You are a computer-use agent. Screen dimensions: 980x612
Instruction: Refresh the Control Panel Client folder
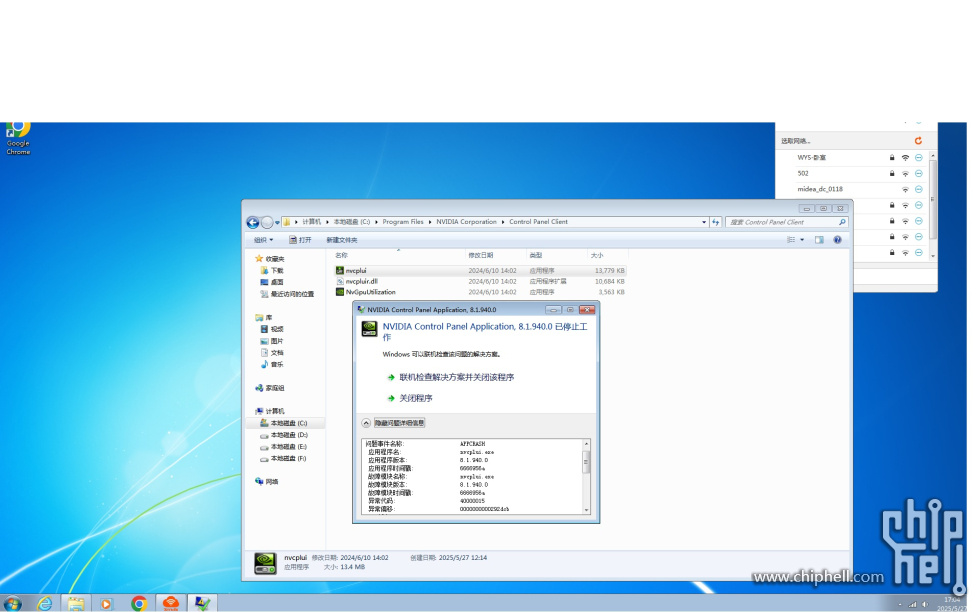point(716,222)
